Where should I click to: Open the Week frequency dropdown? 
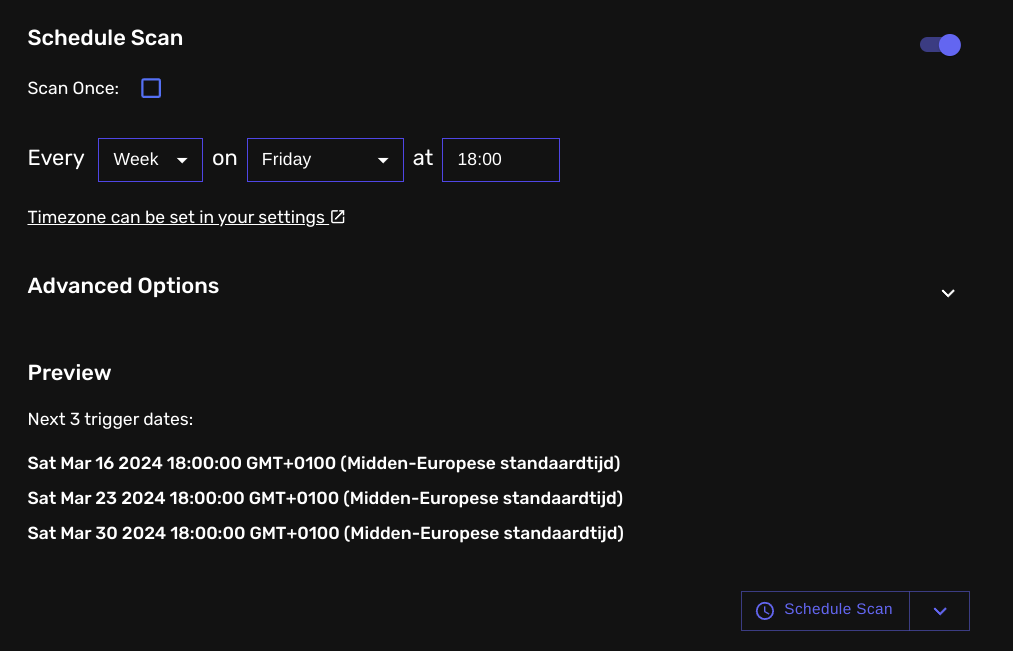pyautogui.click(x=150, y=159)
